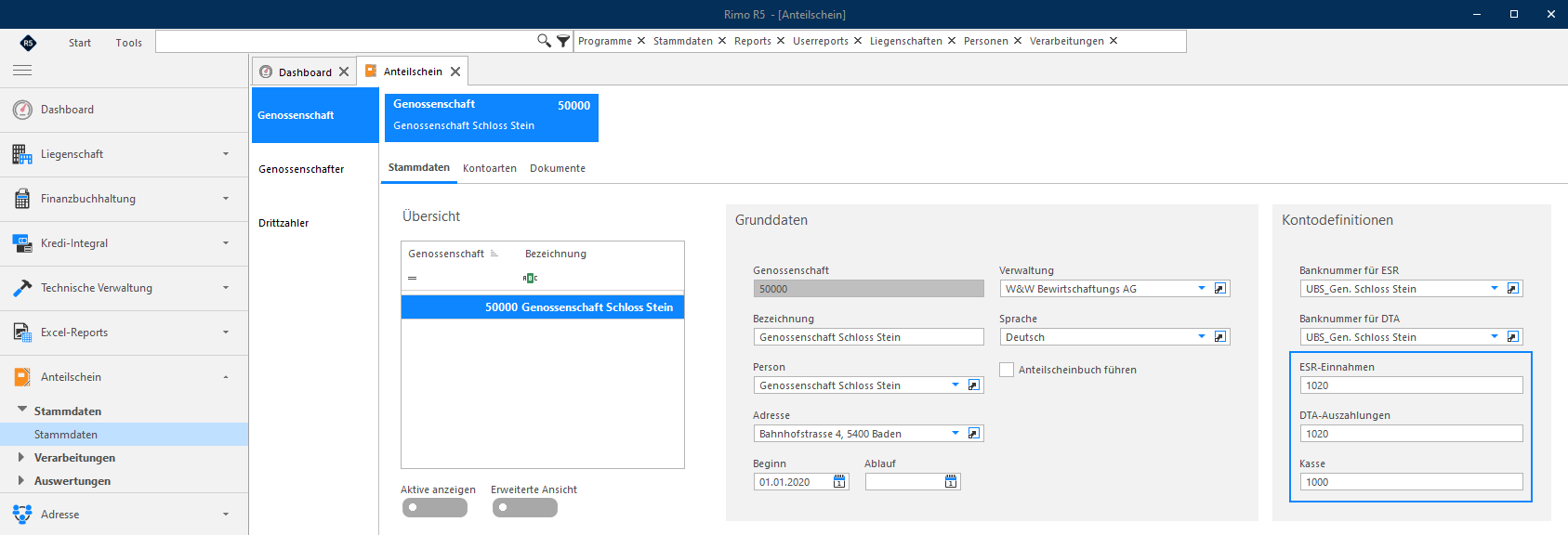Open linked record icon next to Verwaltung
Image resolution: width=1568 pixels, height=535 pixels.
tap(1220, 288)
